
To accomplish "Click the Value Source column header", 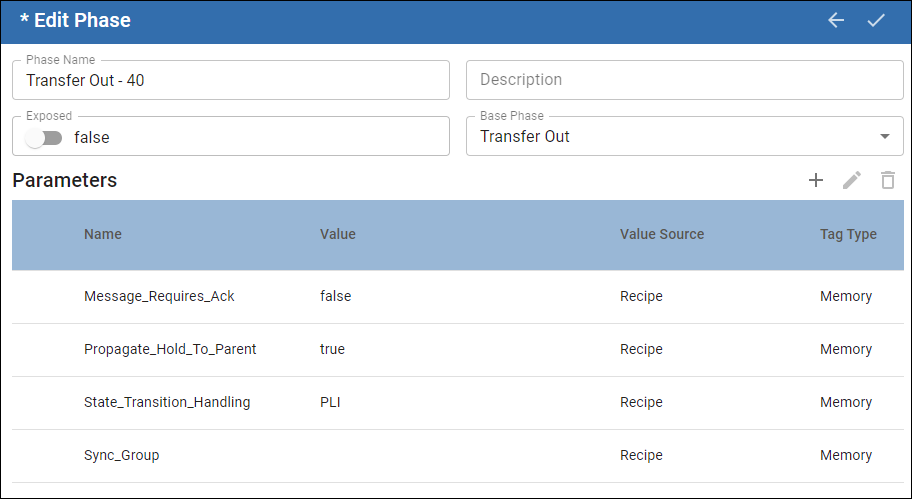I will click(662, 234).
